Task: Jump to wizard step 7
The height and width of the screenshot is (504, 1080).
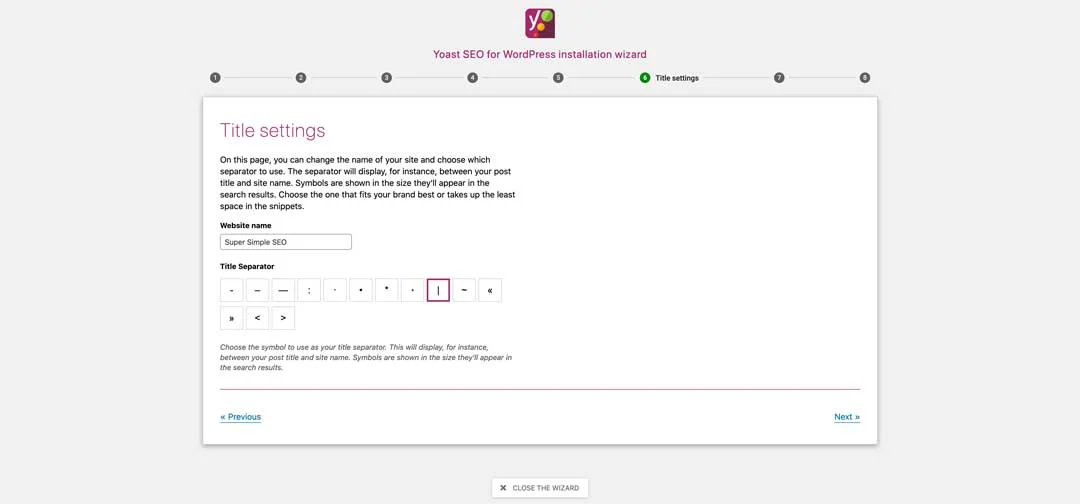Action: (779, 78)
